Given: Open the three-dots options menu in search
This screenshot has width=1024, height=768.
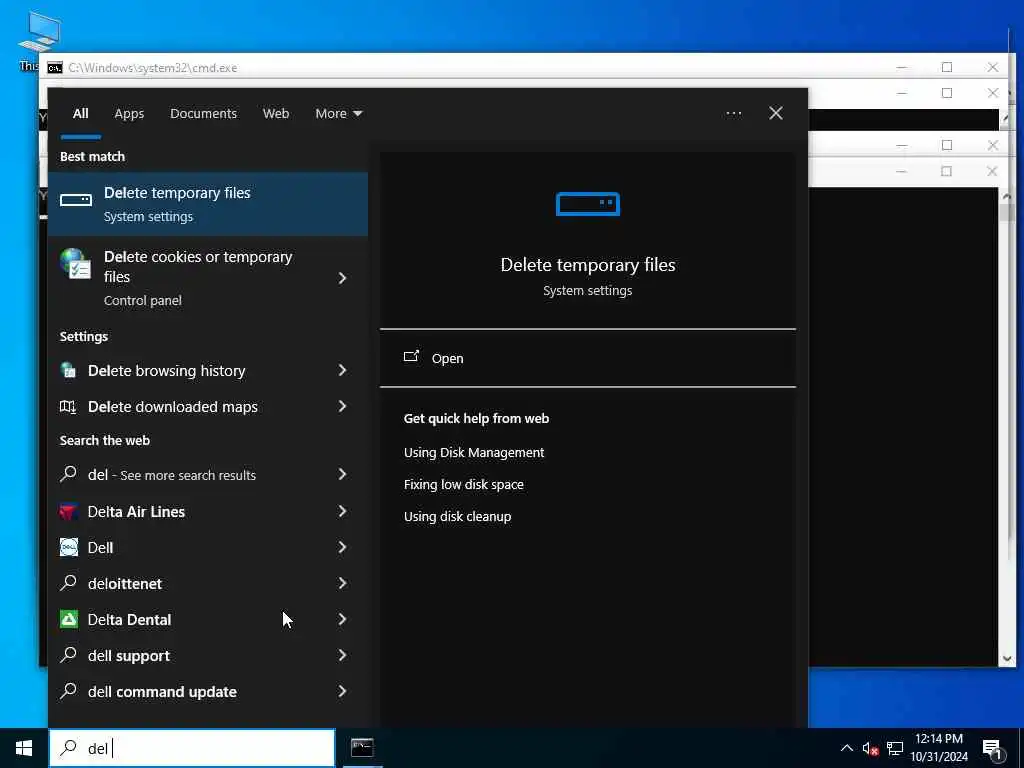Looking at the screenshot, I should click(734, 114).
